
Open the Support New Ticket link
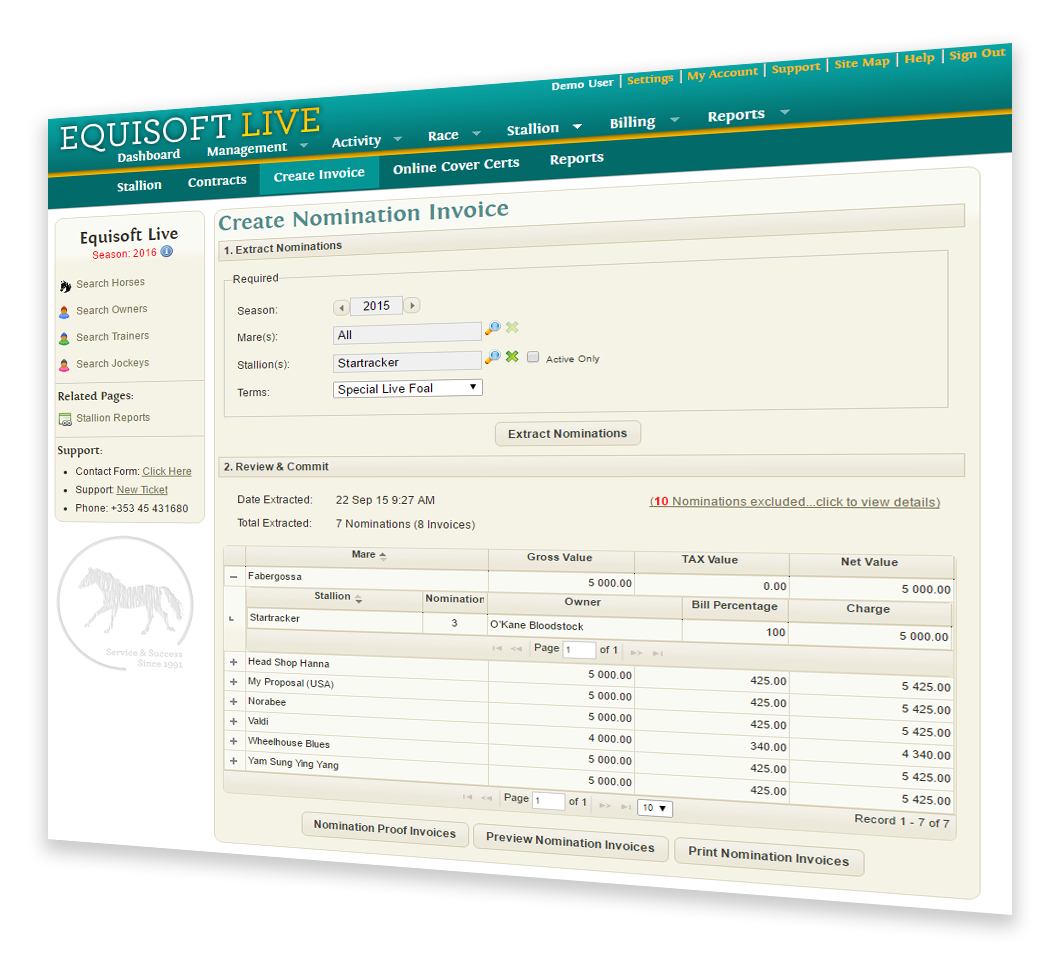tap(142, 489)
